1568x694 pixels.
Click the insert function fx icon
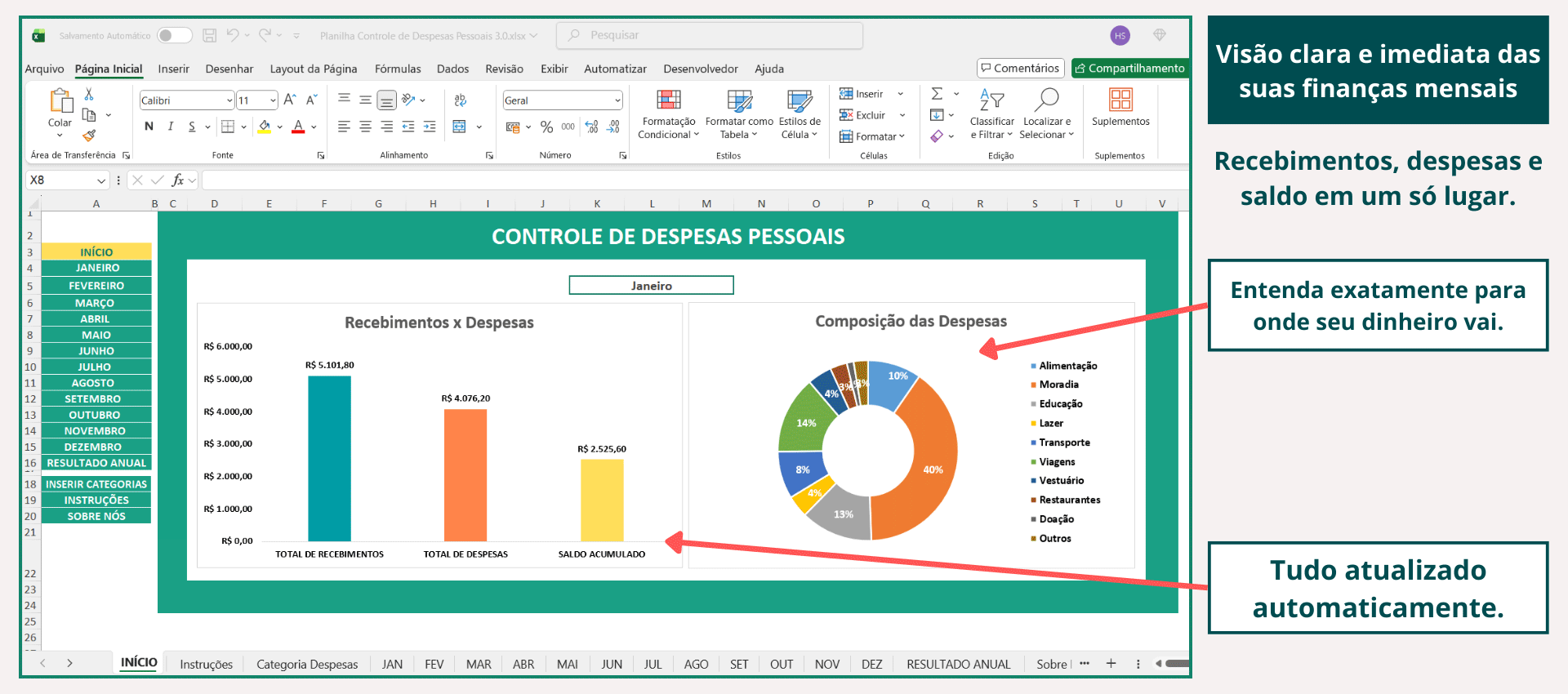pos(177,180)
